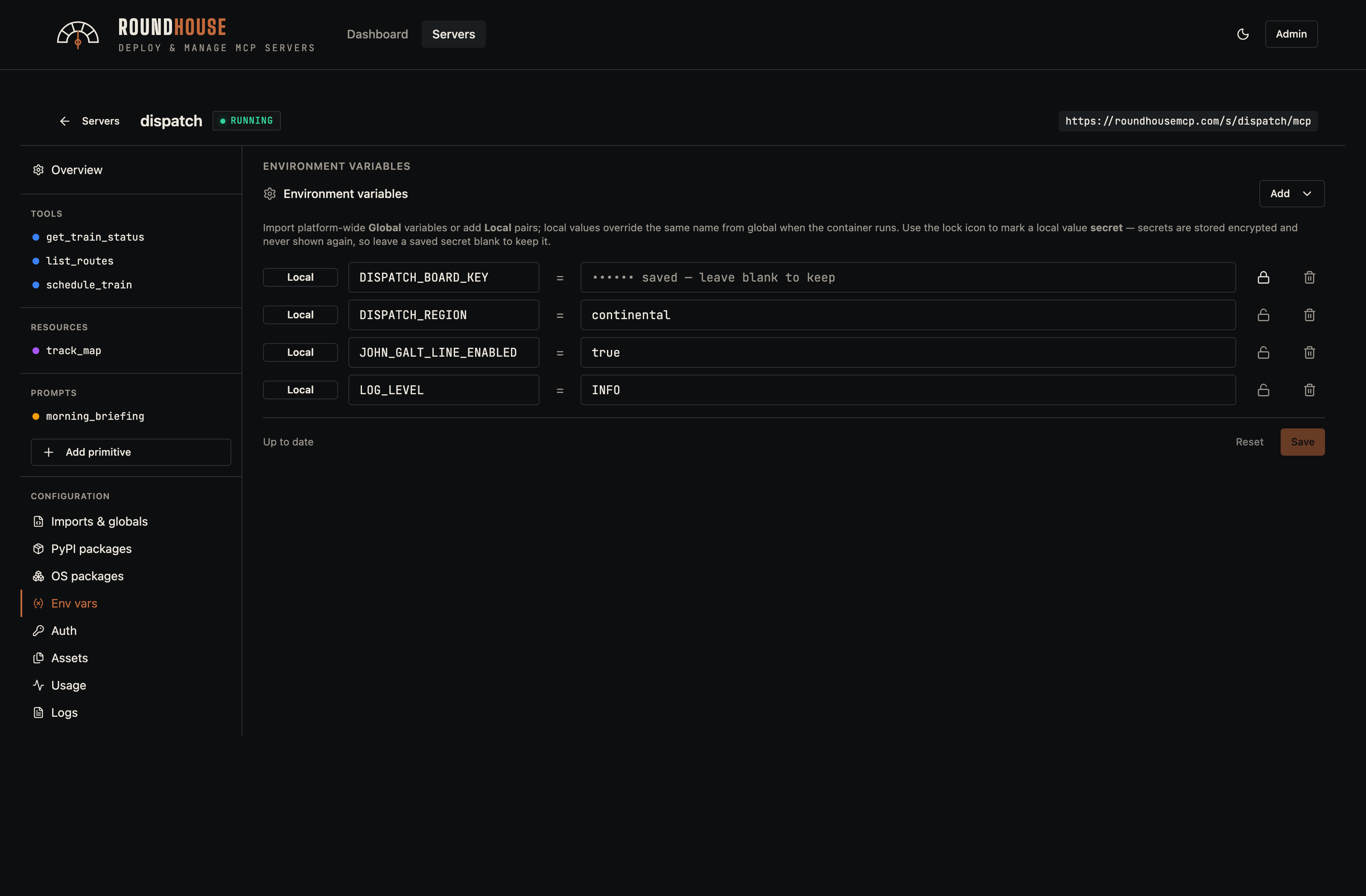Click the Imports & globals file icon

38,521
